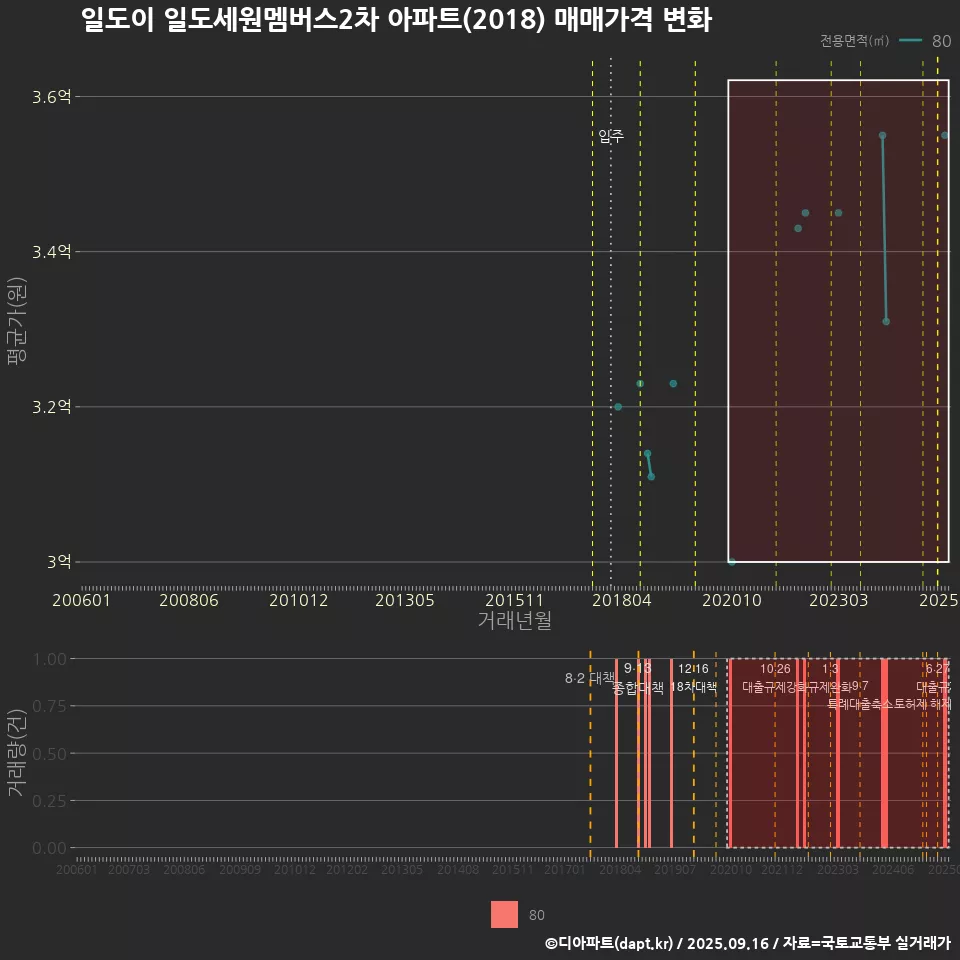Click the volume bar above the 201907 label
Image resolution: width=960 pixels, height=960 pixels.
pyautogui.click(x=671, y=753)
